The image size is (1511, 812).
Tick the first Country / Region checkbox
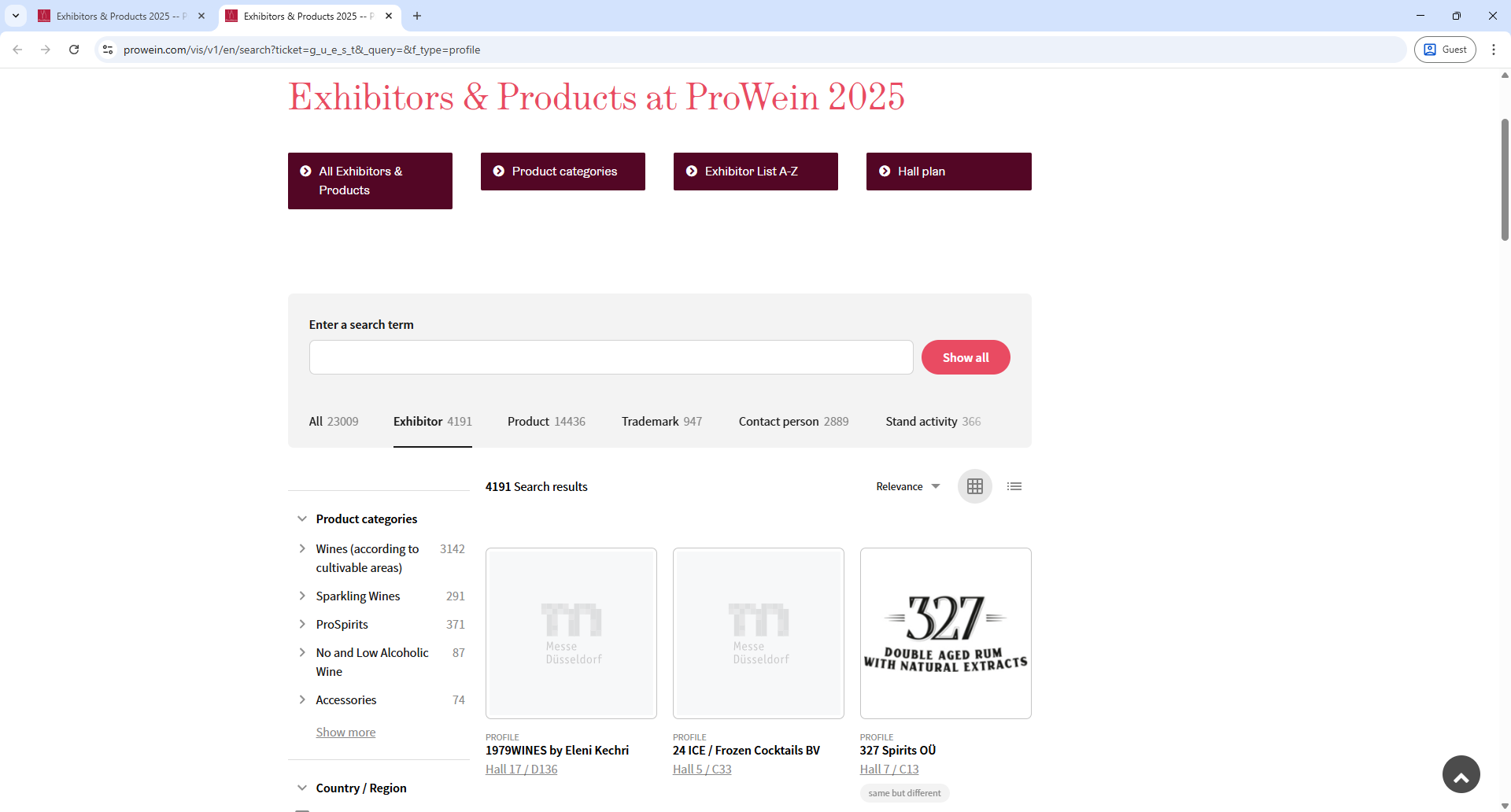(303, 810)
